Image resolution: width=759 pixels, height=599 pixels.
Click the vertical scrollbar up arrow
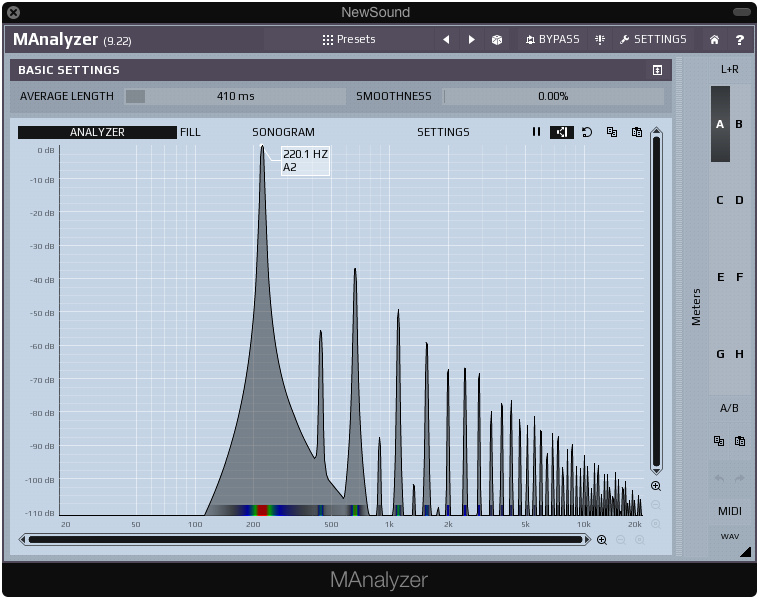point(656,131)
